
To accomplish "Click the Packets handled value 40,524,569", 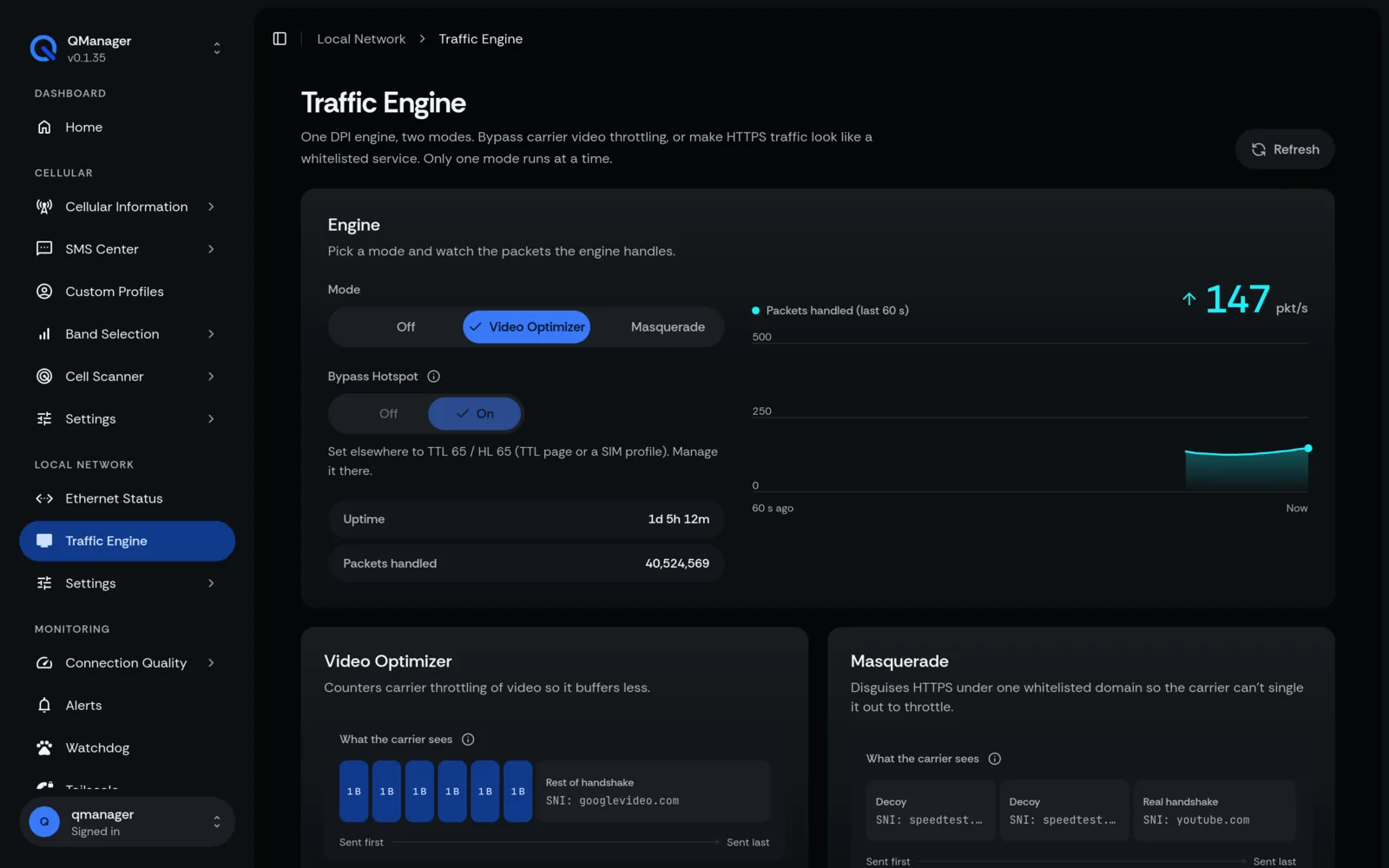I will 677,563.
